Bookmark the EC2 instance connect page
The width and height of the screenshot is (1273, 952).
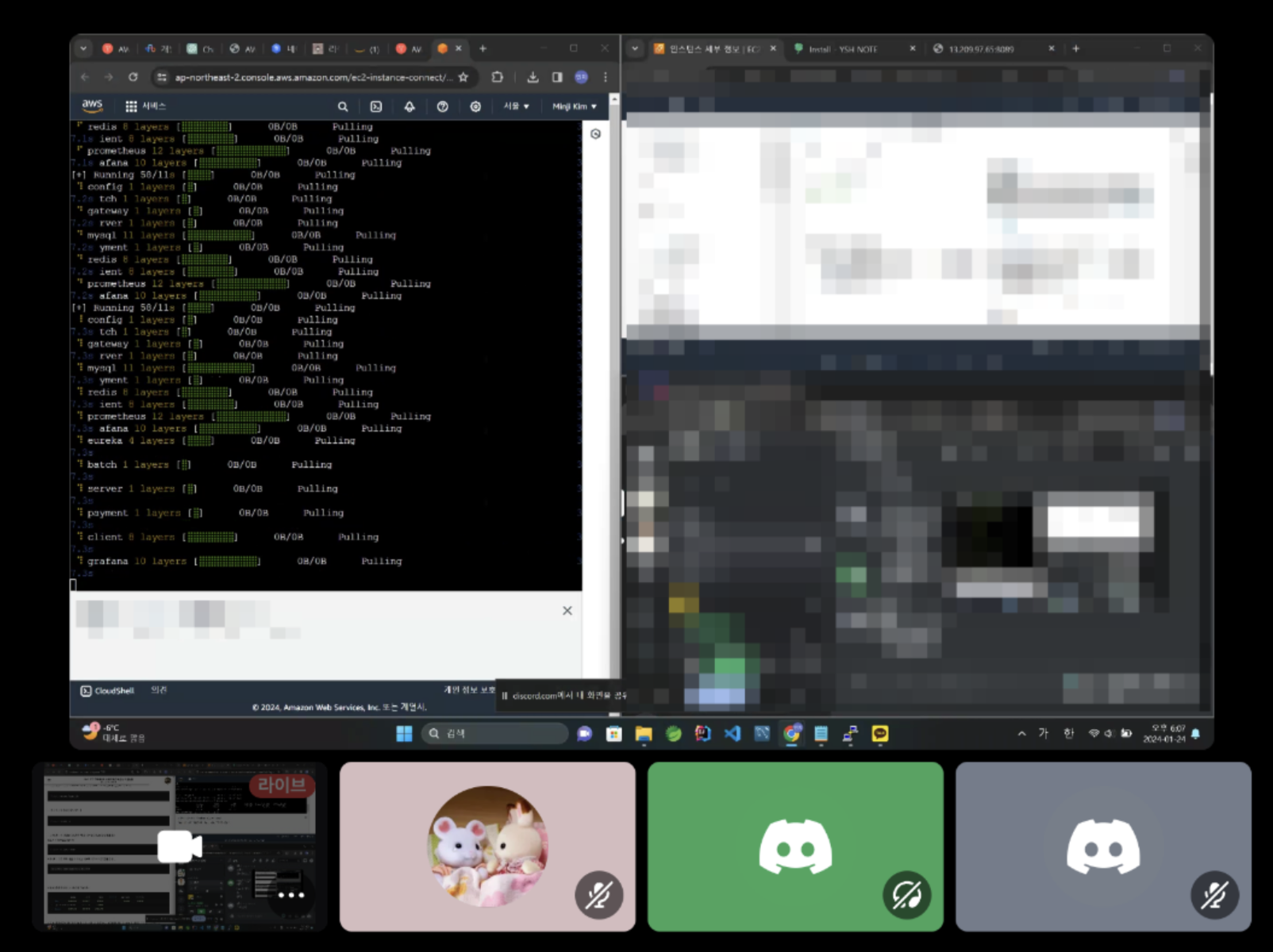463,77
